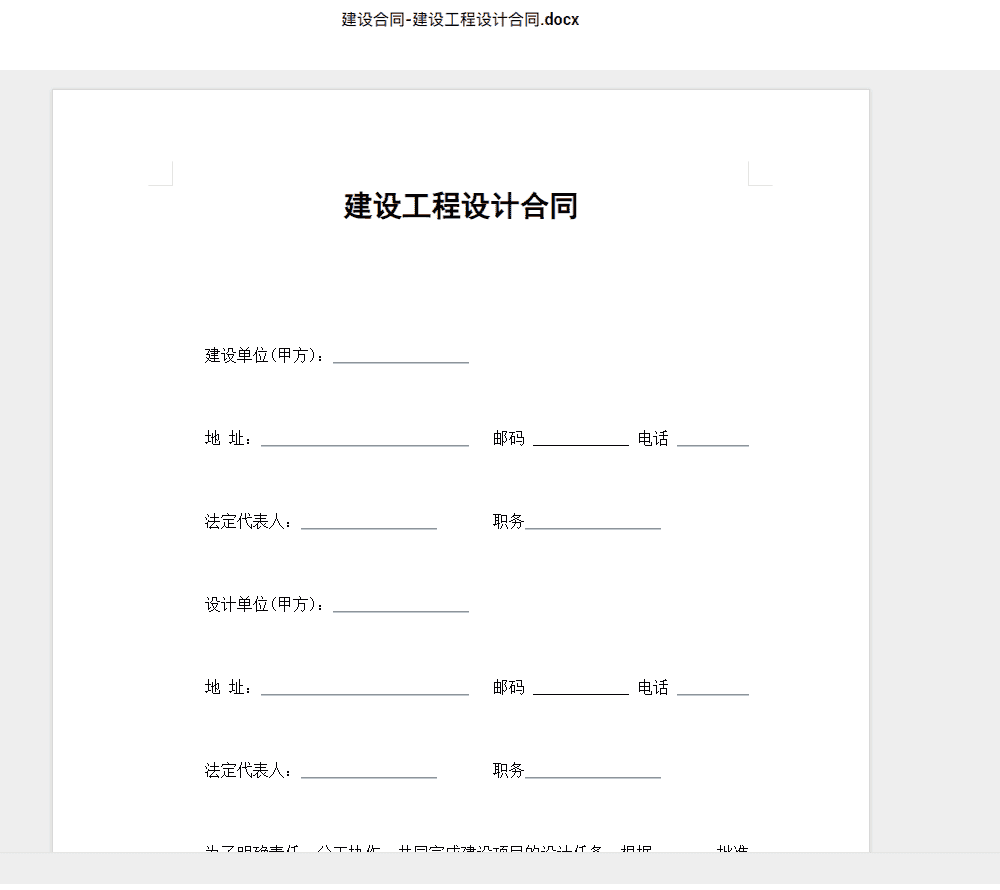Click the 职务 label in the 建设单位 section

click(509, 522)
